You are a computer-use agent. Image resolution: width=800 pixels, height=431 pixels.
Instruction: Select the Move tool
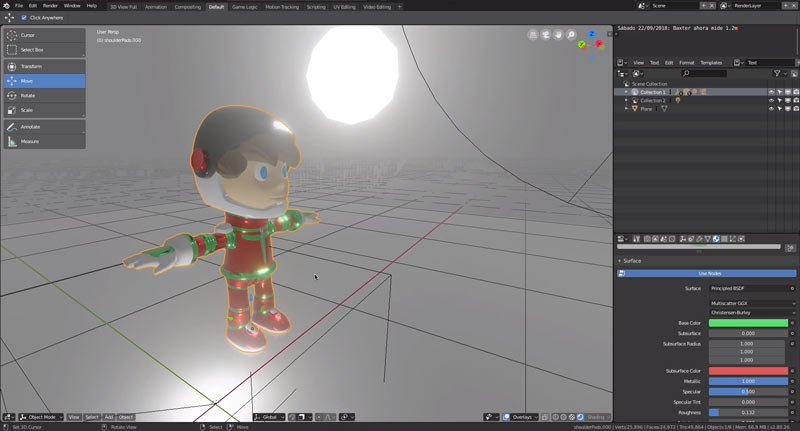pyautogui.click(x=44, y=81)
